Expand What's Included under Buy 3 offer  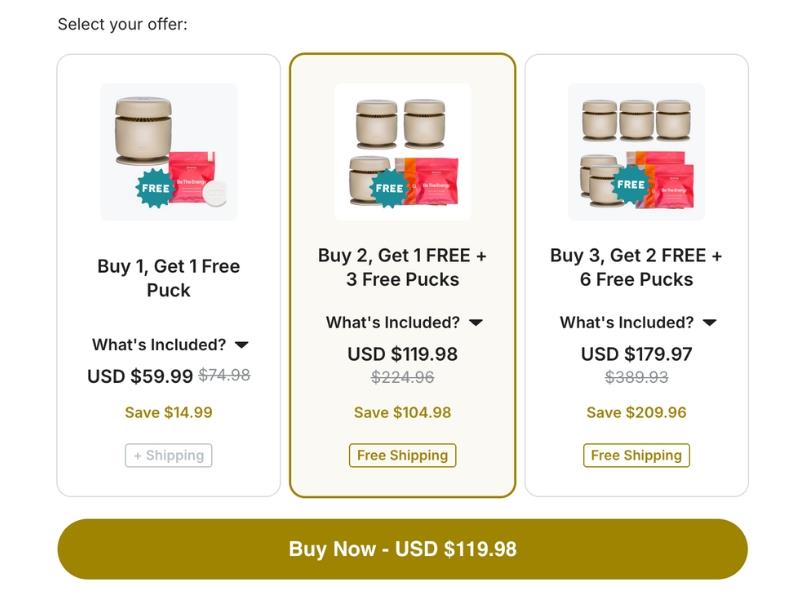tap(638, 322)
